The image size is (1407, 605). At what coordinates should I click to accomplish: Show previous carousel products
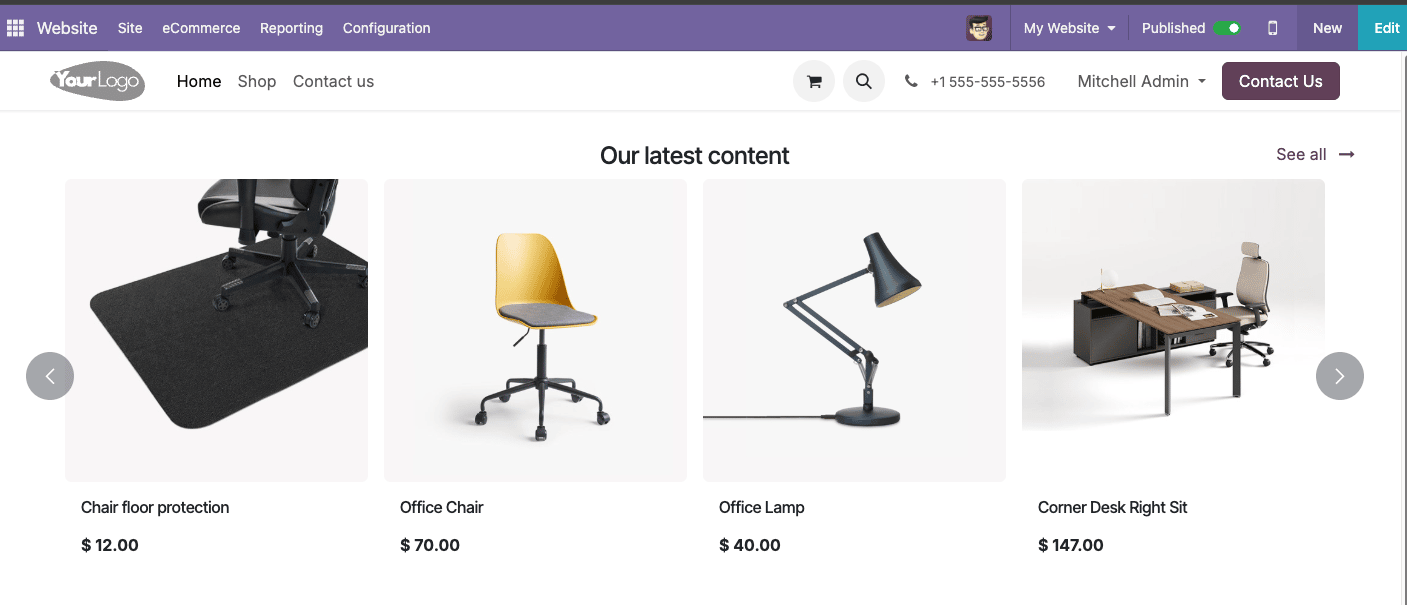coord(50,376)
